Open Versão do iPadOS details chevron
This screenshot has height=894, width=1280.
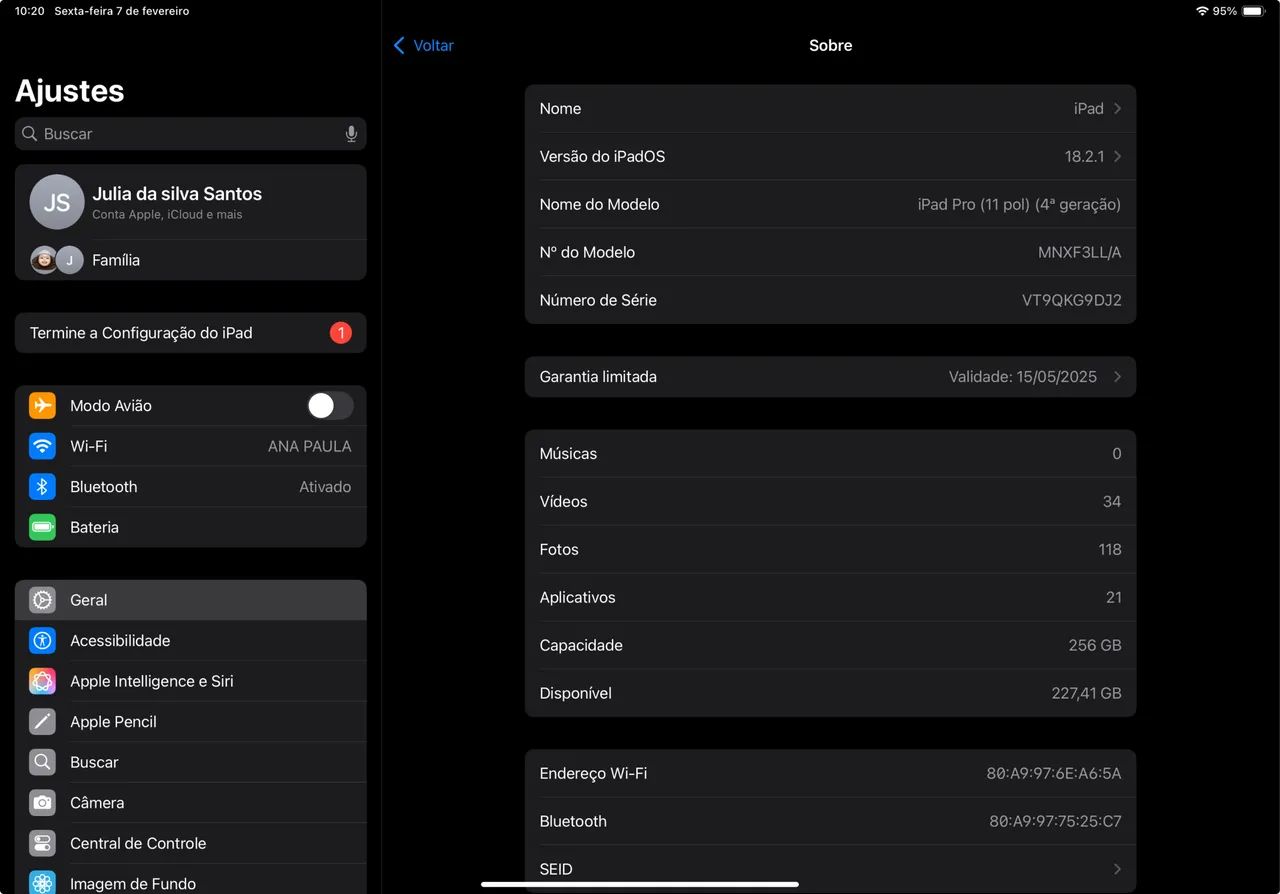coord(1117,156)
